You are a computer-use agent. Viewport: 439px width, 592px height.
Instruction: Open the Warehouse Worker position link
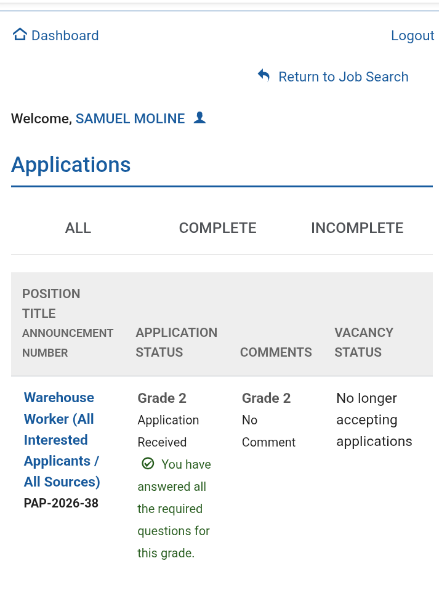tap(62, 440)
